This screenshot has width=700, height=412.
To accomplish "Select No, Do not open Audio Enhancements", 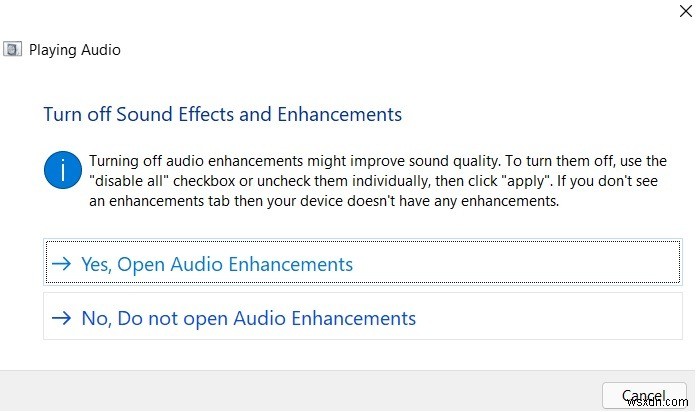I will (247, 319).
